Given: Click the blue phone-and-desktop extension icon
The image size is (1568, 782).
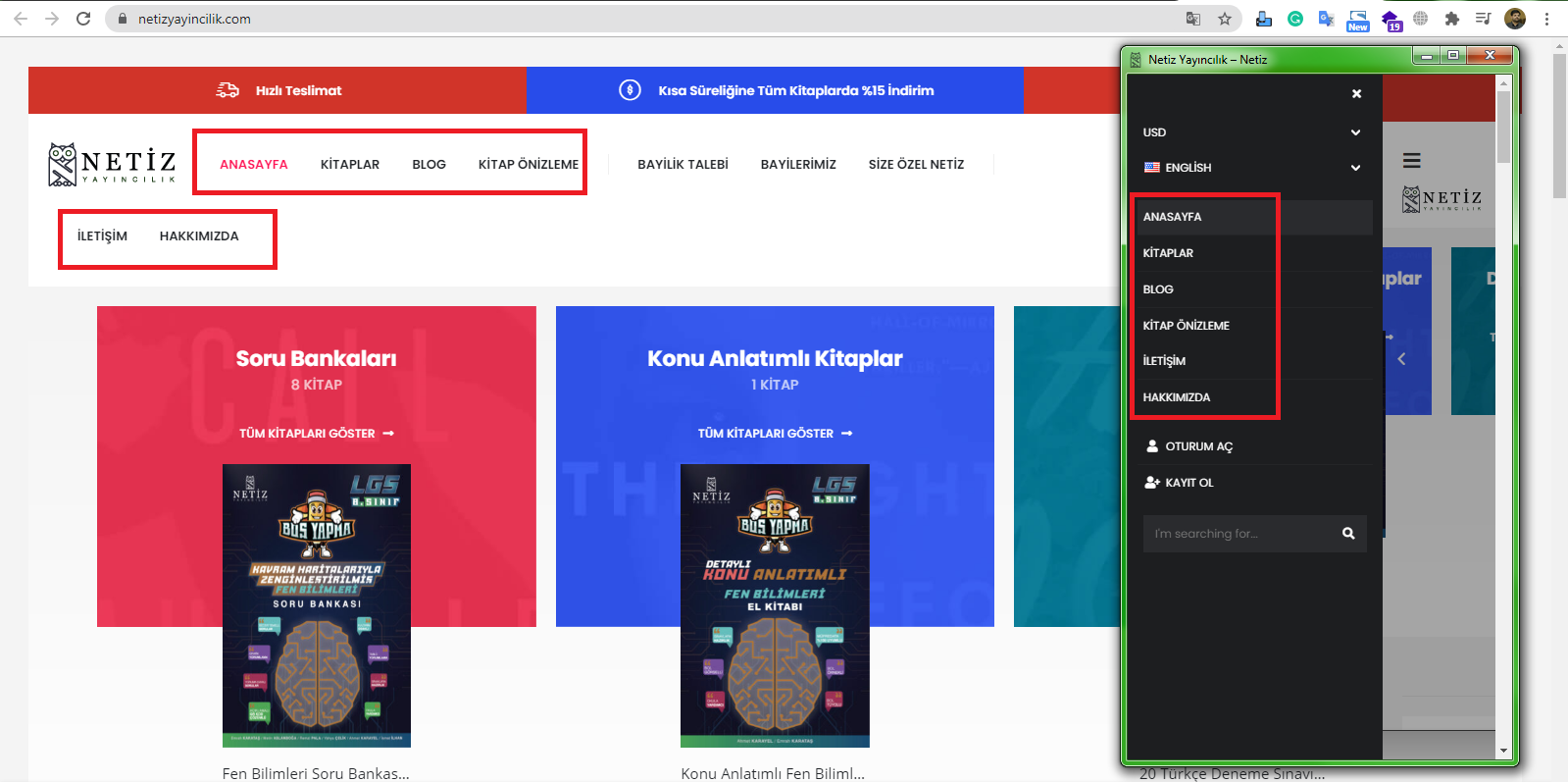Looking at the screenshot, I should click(x=1264, y=19).
